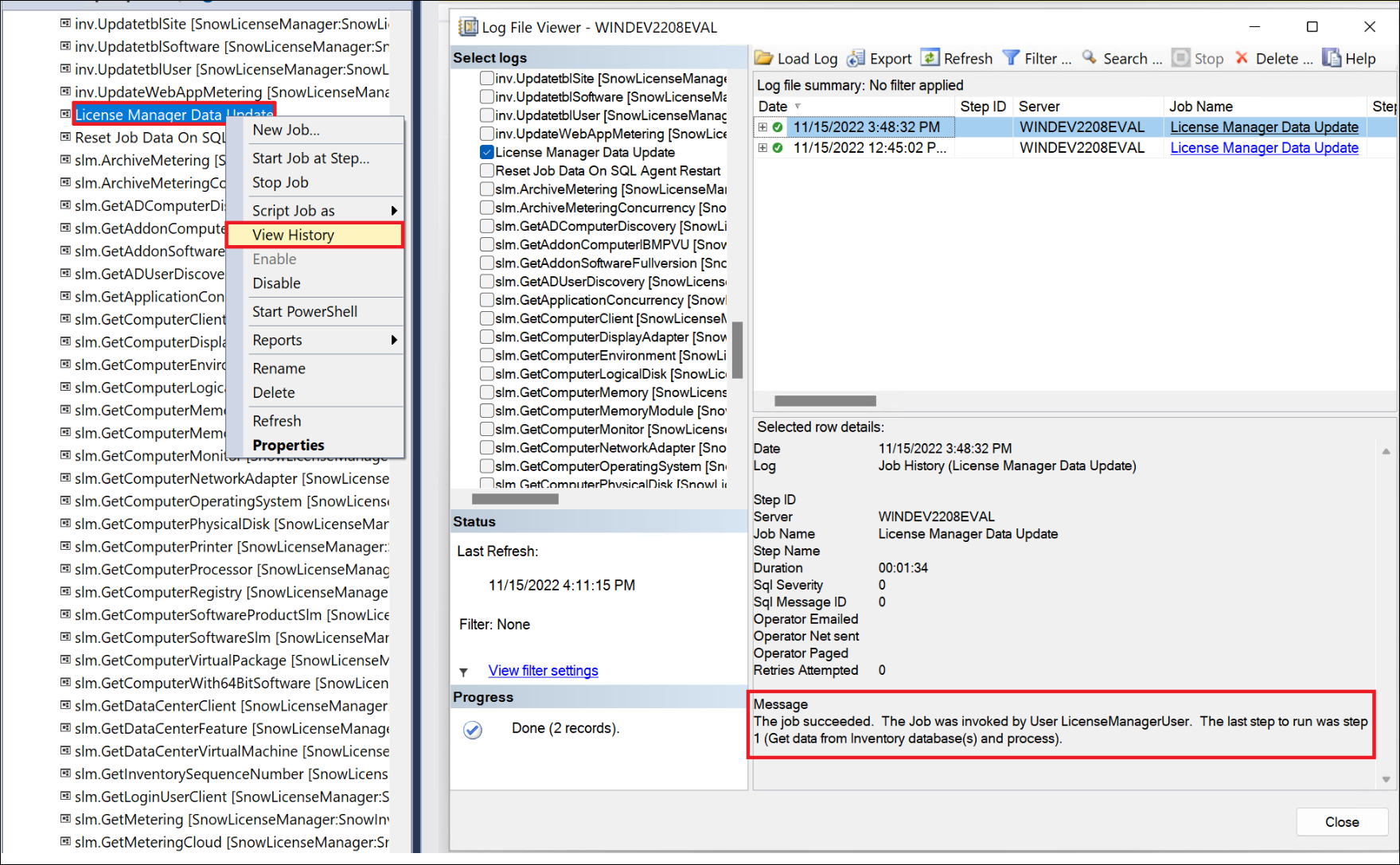Click the Close button

1342,822
